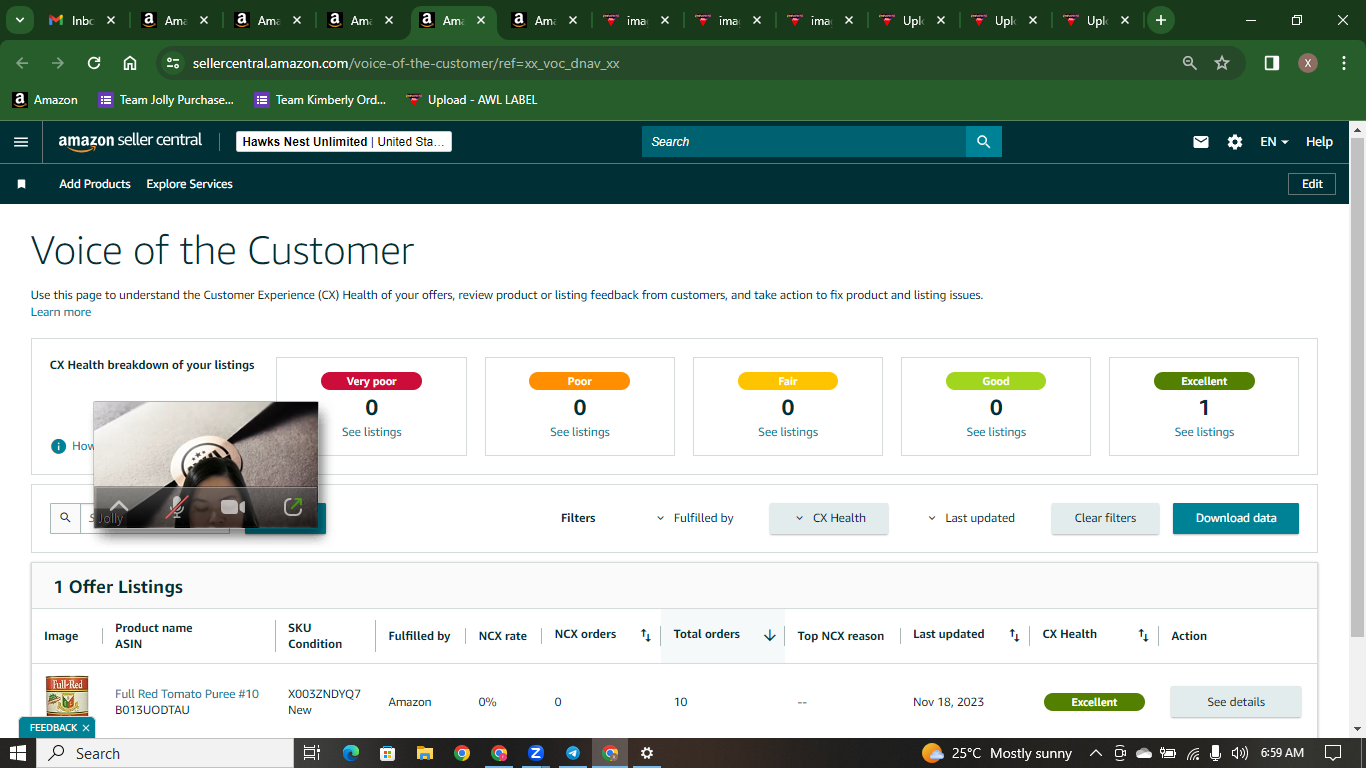The width and height of the screenshot is (1366, 768).
Task: Click Explore Services in the navigation bar
Action: point(189,184)
